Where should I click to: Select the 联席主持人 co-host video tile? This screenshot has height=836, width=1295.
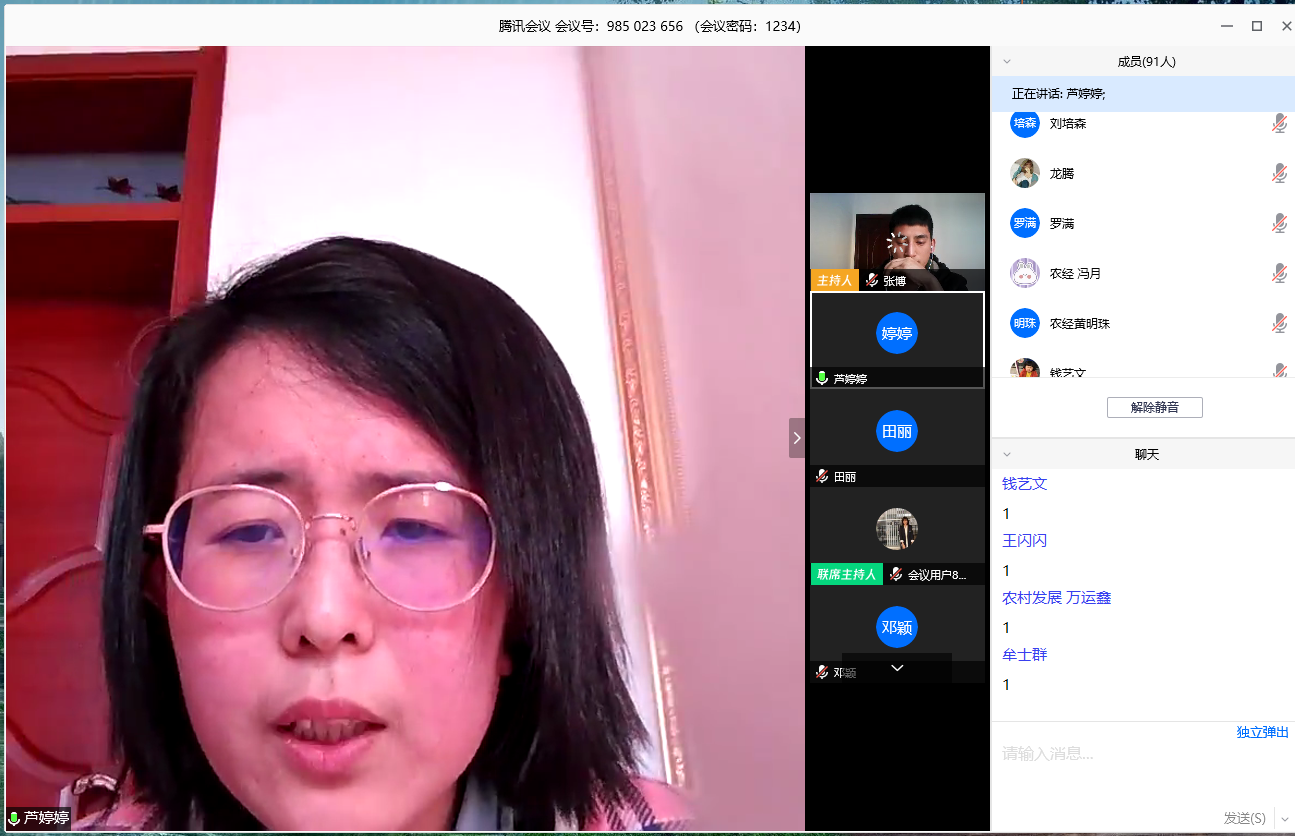897,535
